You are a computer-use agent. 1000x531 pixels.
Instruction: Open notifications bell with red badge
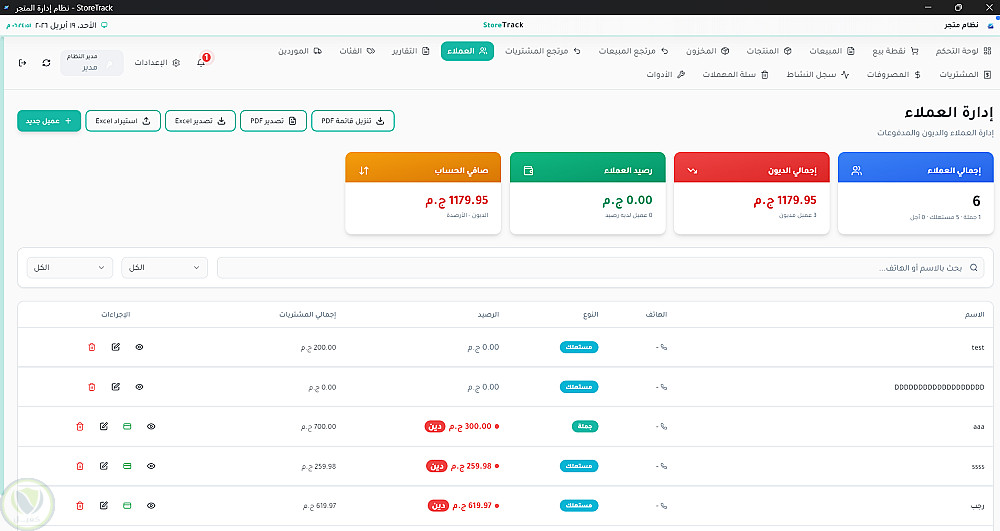[202, 62]
